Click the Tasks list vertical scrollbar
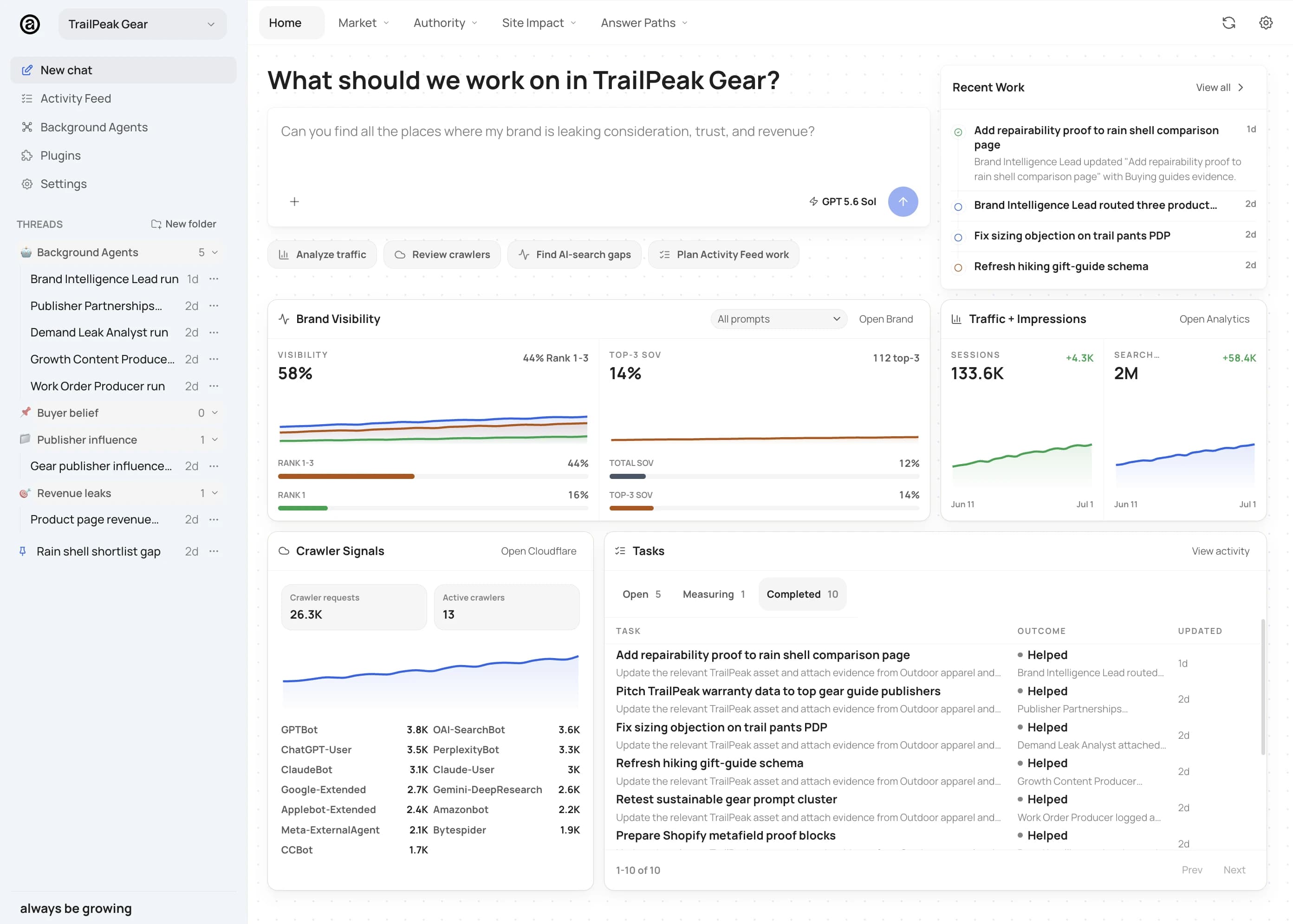Screen dimensions: 1293x924 click(x=1263, y=687)
